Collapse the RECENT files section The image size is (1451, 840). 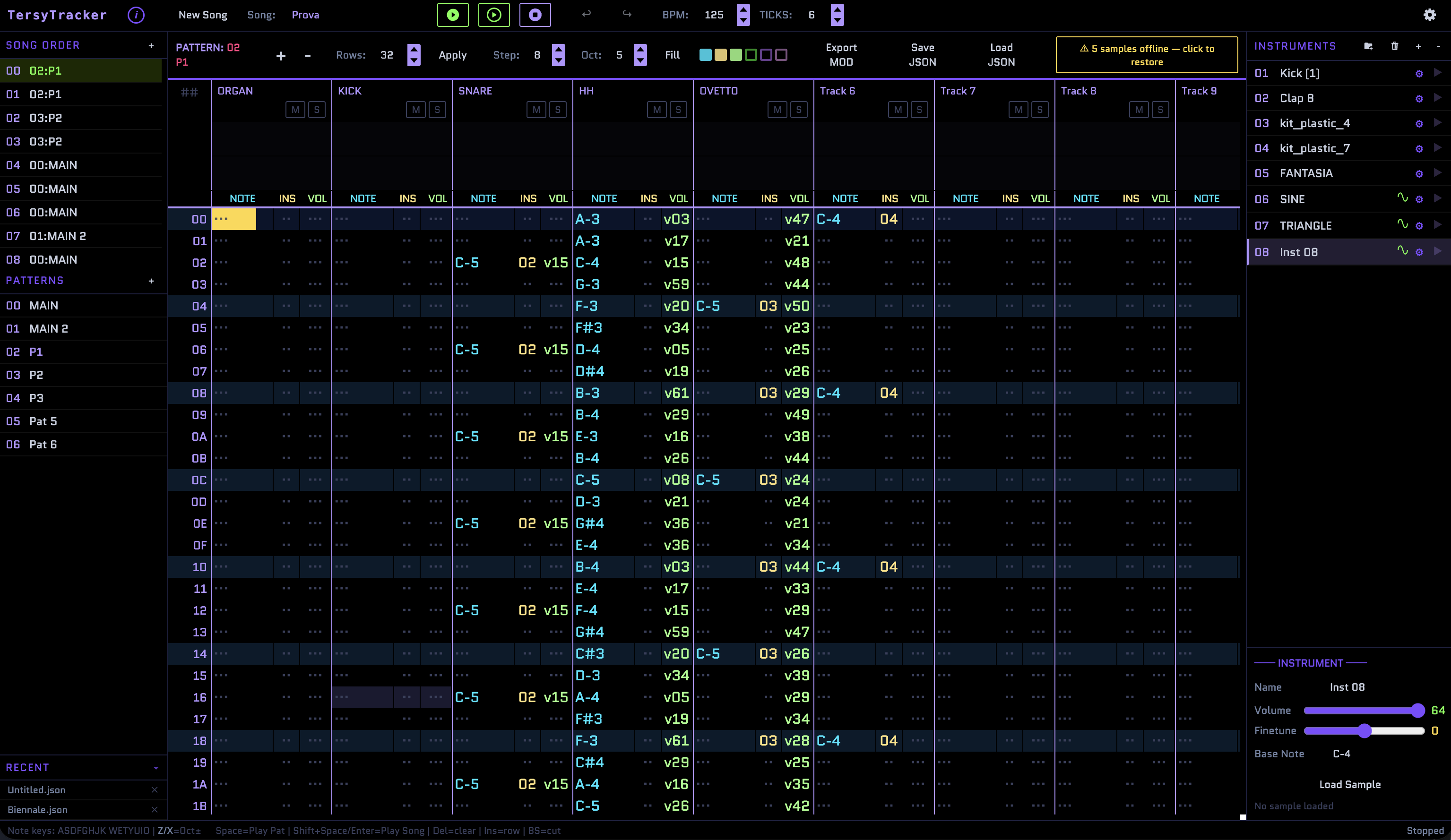point(155,768)
